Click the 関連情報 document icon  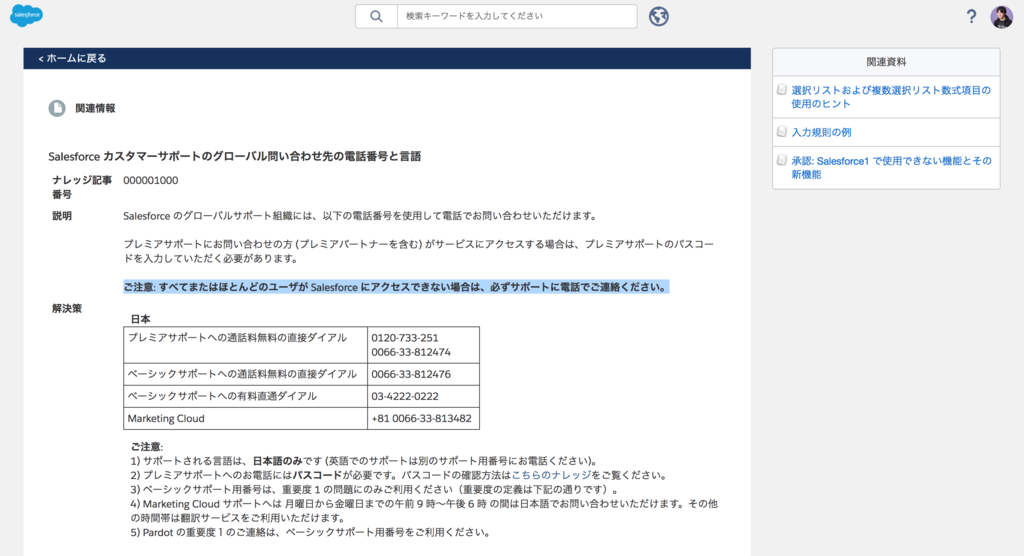57,108
